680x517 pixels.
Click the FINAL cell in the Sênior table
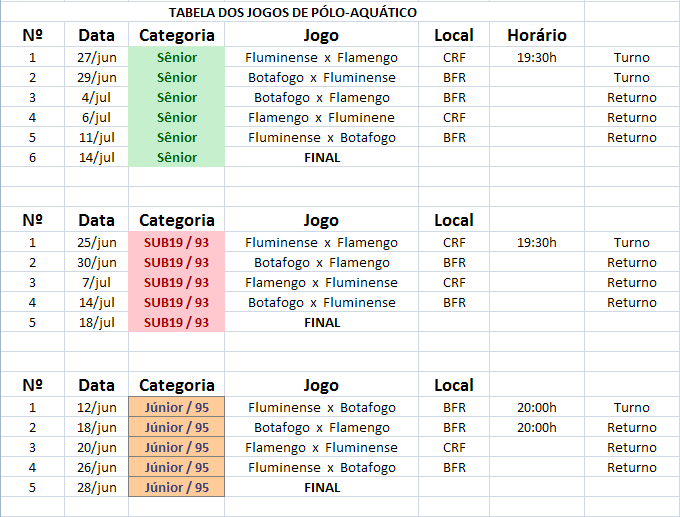(x=321, y=157)
